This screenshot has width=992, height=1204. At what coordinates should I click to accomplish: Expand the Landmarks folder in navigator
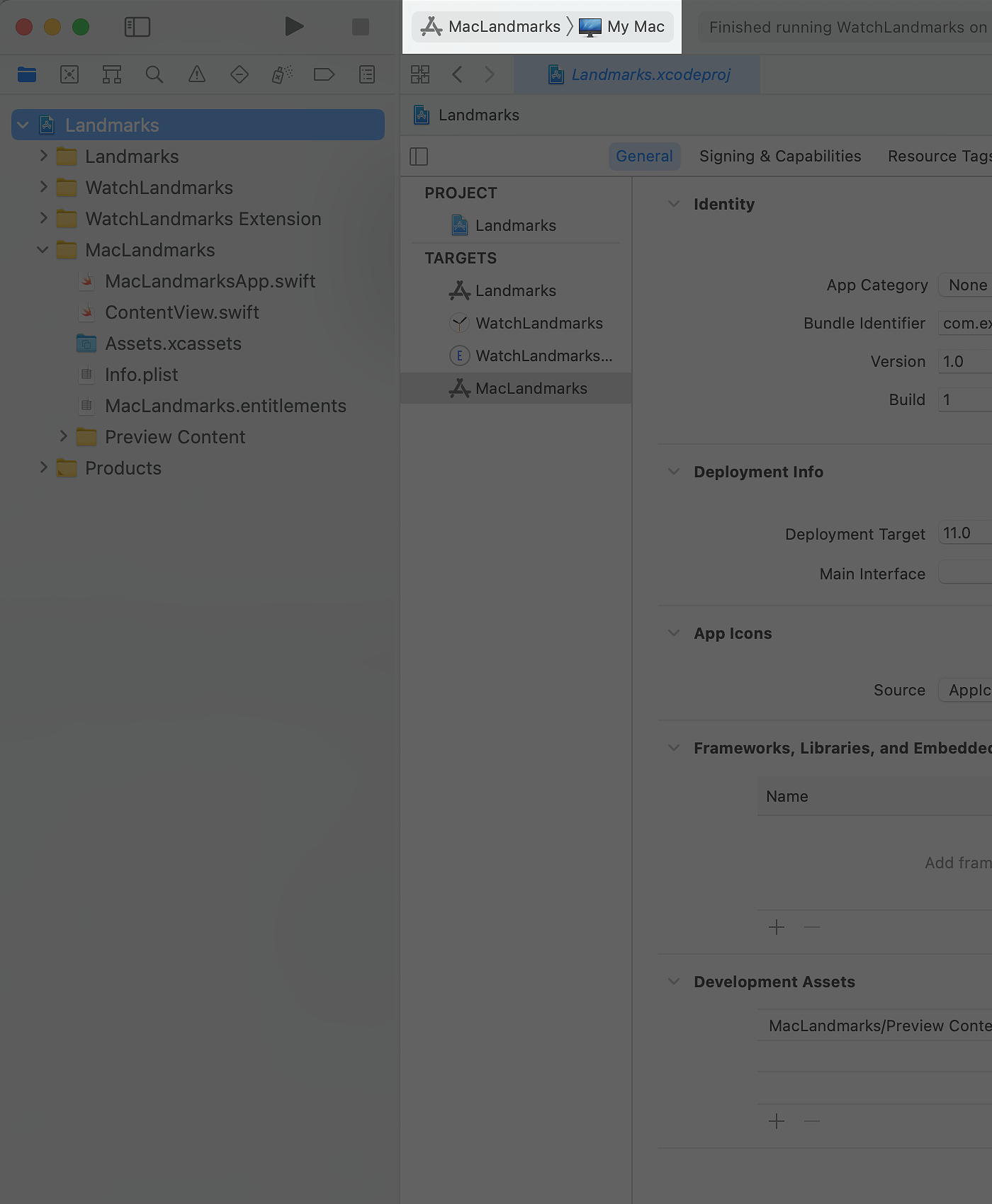[x=43, y=156]
